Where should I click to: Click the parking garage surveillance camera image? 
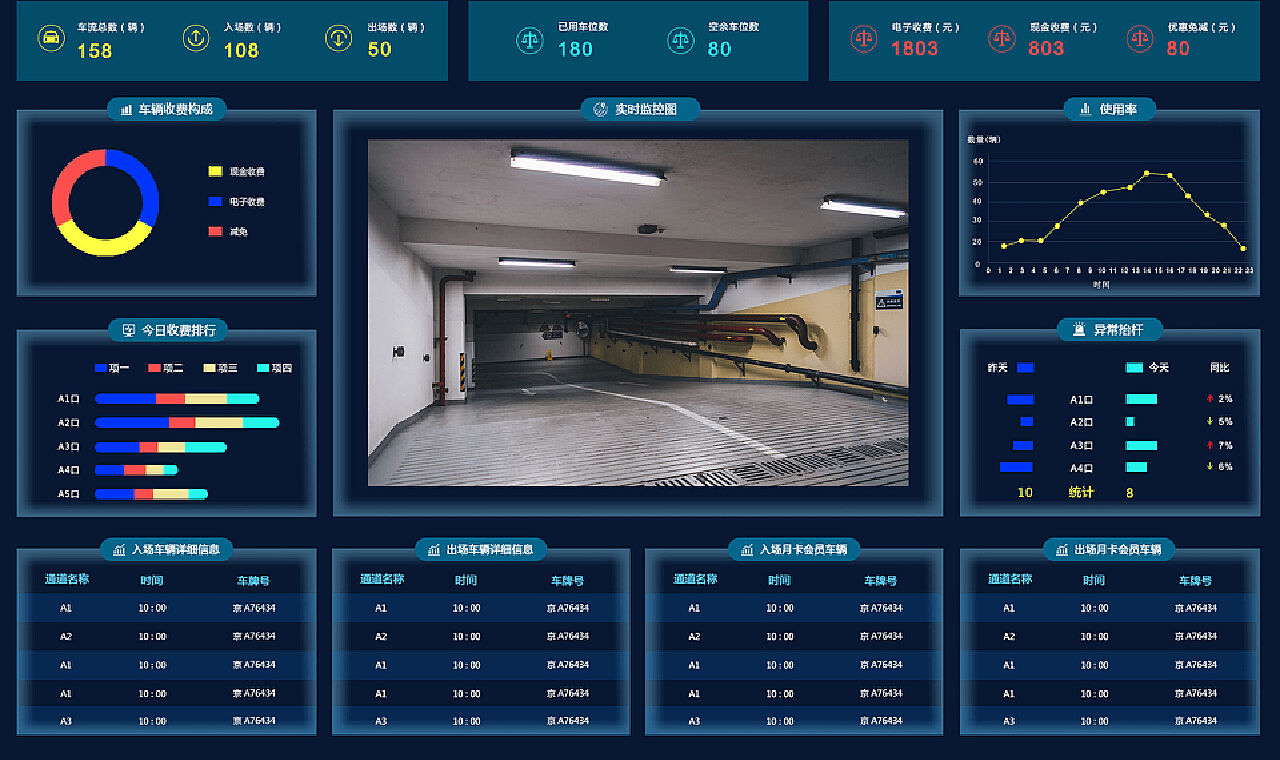[x=638, y=312]
